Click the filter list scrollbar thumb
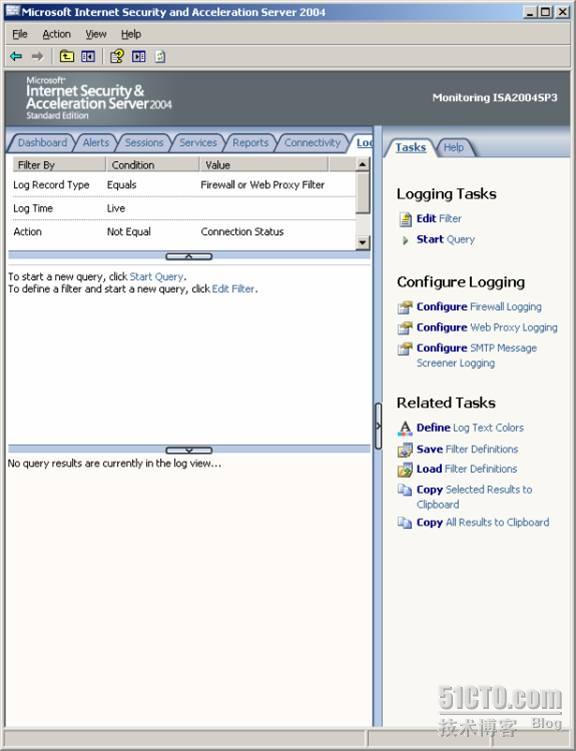 (363, 193)
